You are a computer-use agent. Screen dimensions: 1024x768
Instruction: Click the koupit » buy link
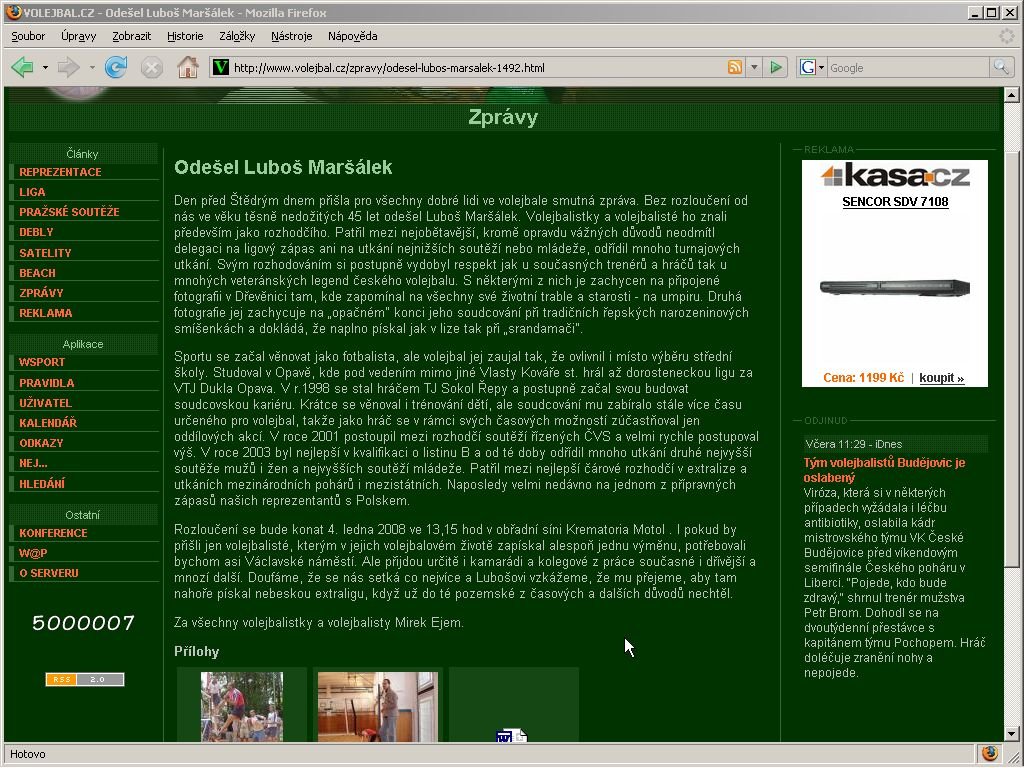[x=942, y=378]
